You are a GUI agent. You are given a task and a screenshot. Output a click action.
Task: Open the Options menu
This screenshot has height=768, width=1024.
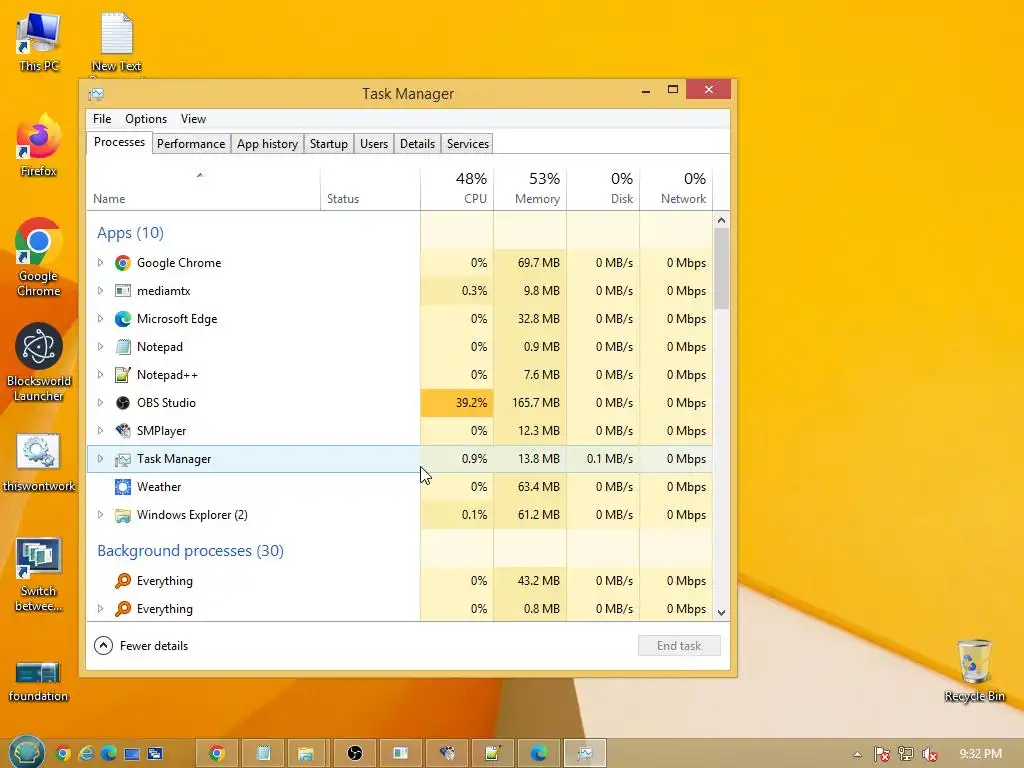(x=146, y=119)
